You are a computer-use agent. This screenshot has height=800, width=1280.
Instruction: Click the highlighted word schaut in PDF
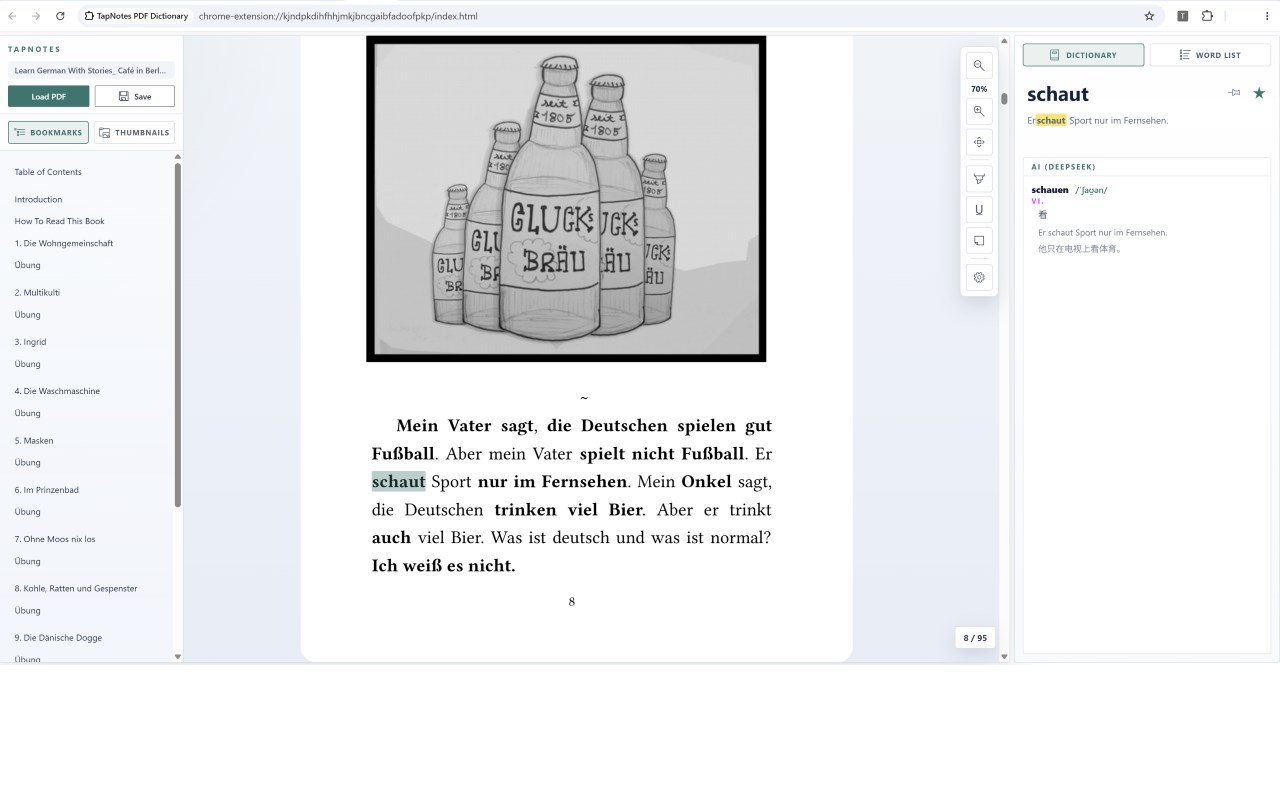(399, 482)
